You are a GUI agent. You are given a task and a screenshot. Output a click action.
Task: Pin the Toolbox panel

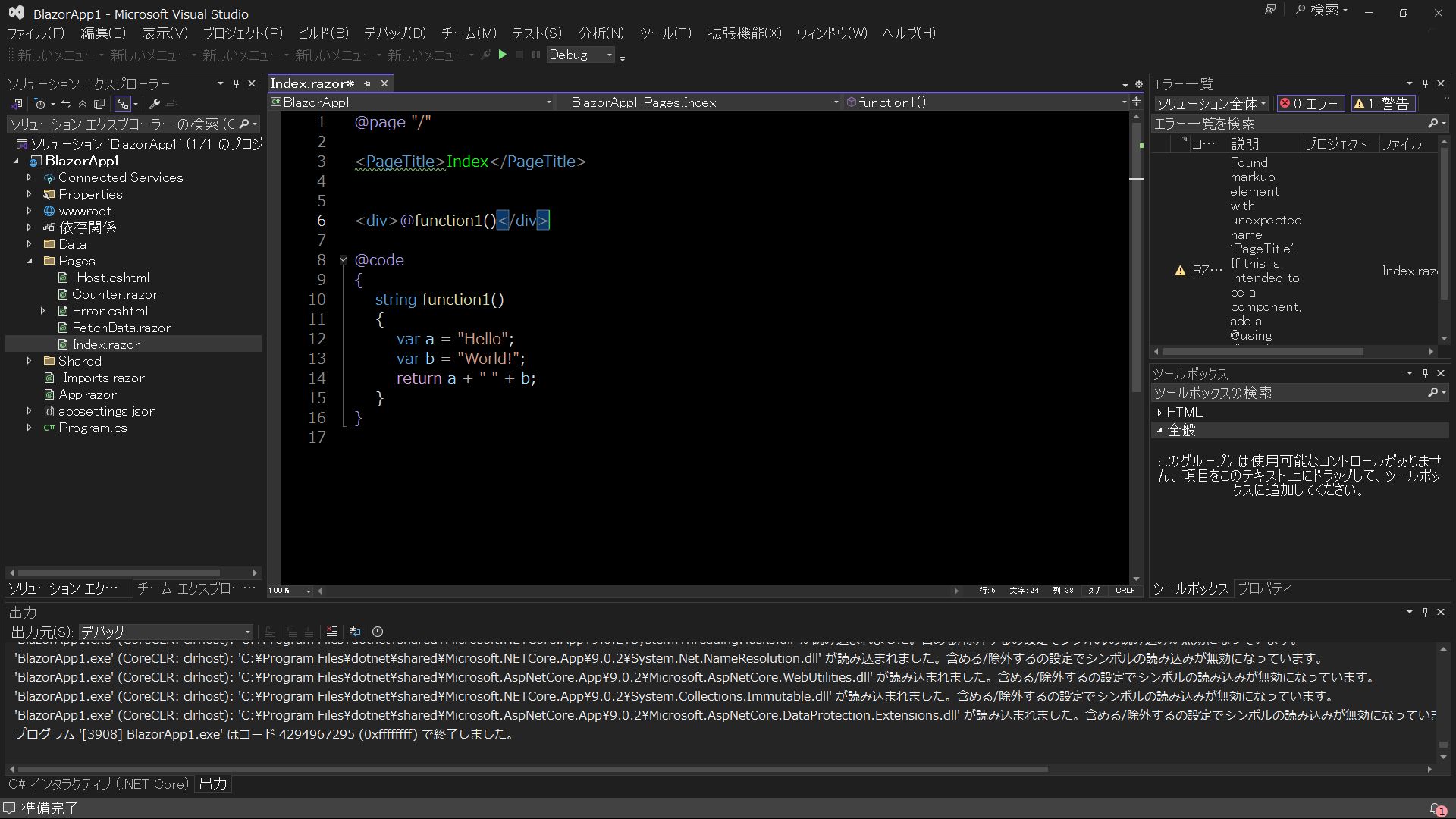click(x=1425, y=373)
